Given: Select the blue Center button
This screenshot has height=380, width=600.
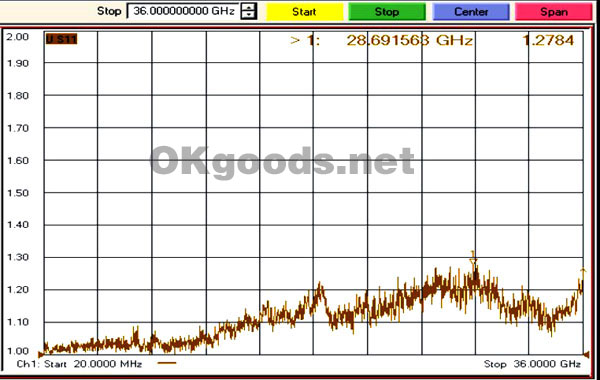Looking at the screenshot, I should tap(471, 12).
